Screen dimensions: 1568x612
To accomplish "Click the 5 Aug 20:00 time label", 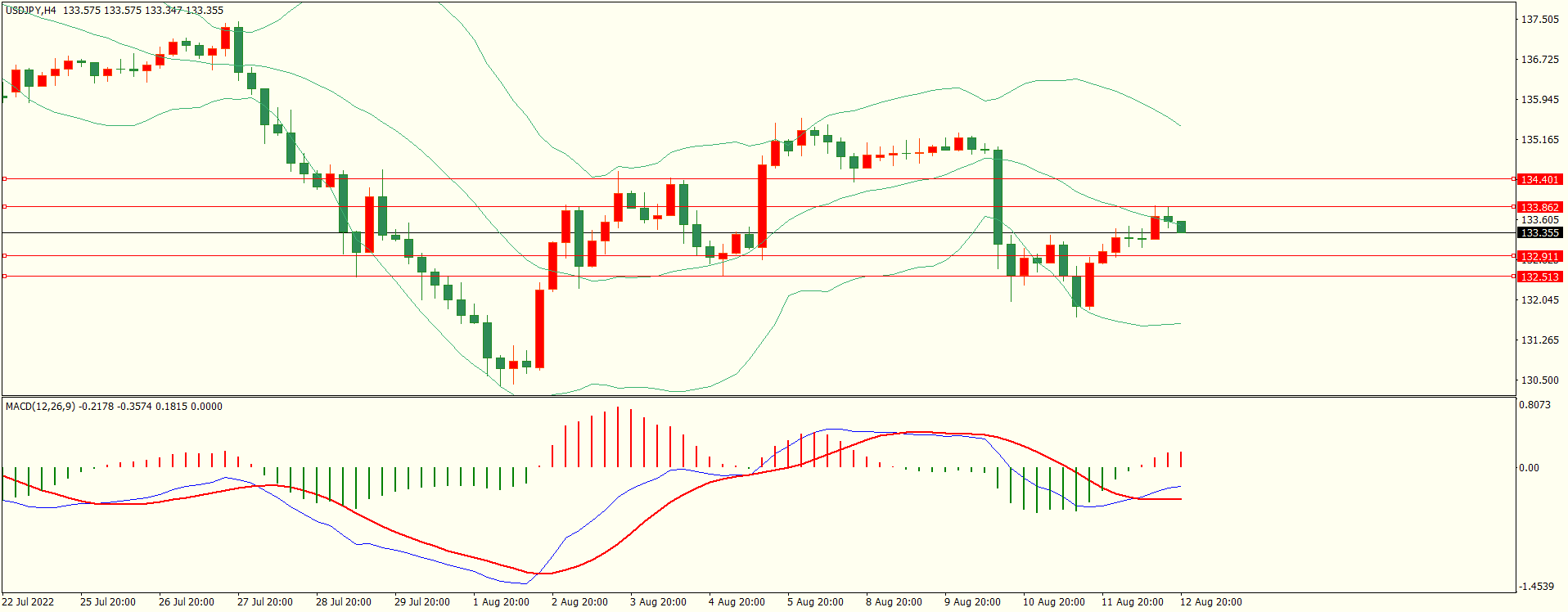I will [x=815, y=601].
